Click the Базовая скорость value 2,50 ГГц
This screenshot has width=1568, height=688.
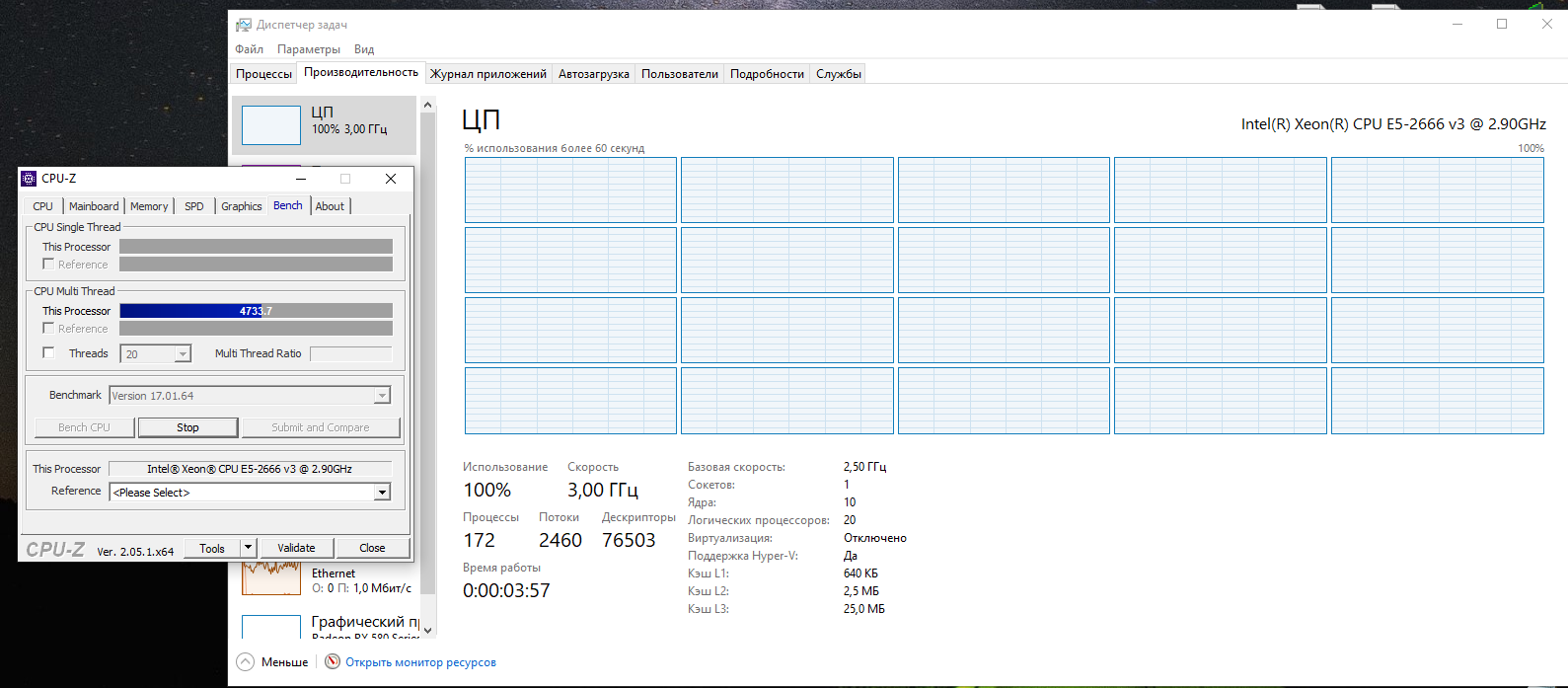pos(865,467)
